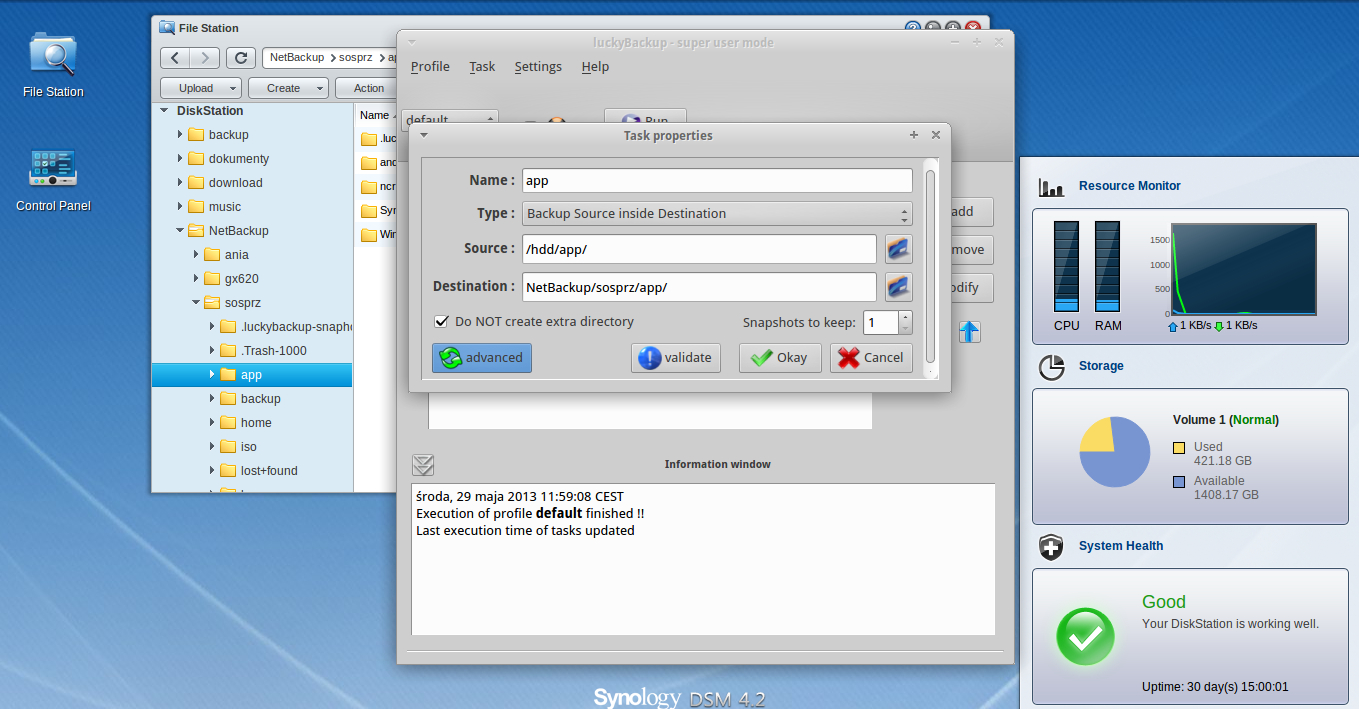1359x709 pixels.
Task: Click the network traffic graph
Action: click(1244, 269)
